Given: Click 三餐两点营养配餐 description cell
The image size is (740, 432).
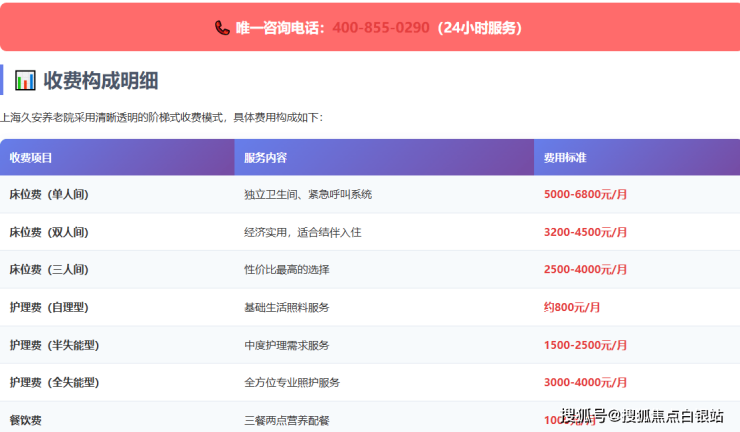Looking at the screenshot, I should click(x=286, y=420).
